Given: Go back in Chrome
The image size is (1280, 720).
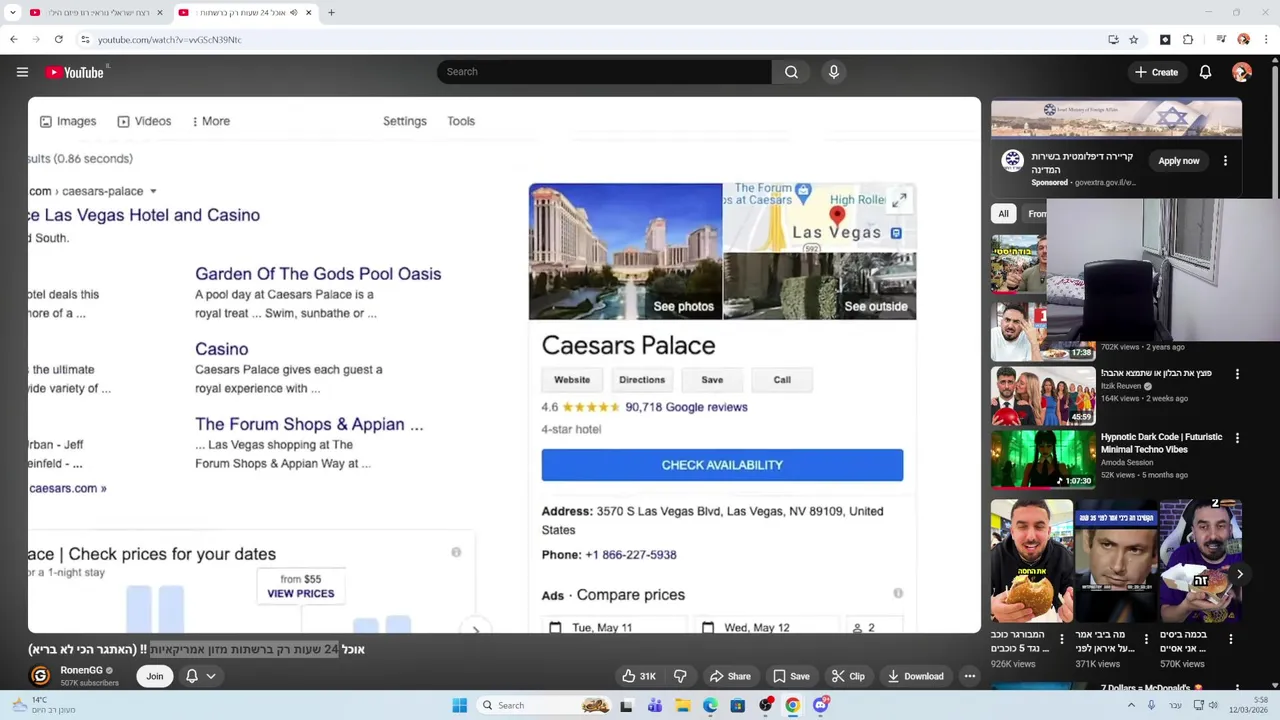Looking at the screenshot, I should tap(13, 39).
